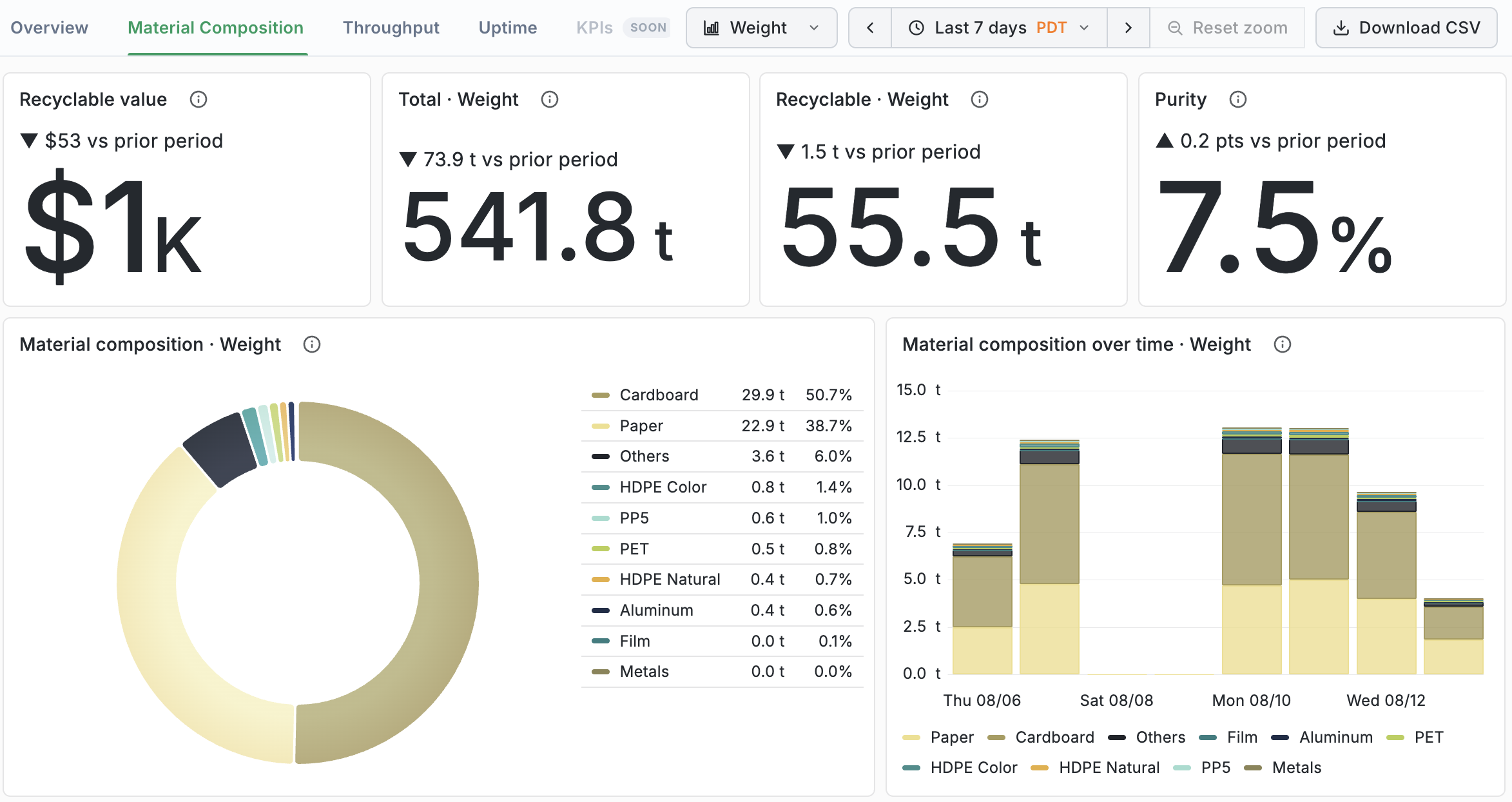The height and width of the screenshot is (802, 1512).
Task: Open the Purity info icon
Action: 1238,99
